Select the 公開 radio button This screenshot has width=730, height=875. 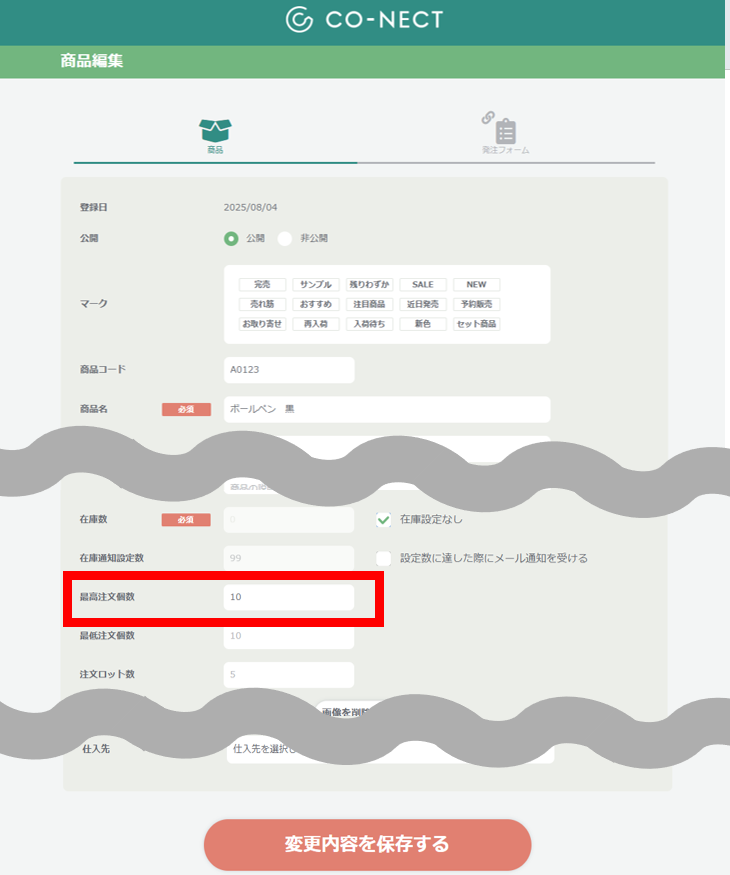(231, 238)
